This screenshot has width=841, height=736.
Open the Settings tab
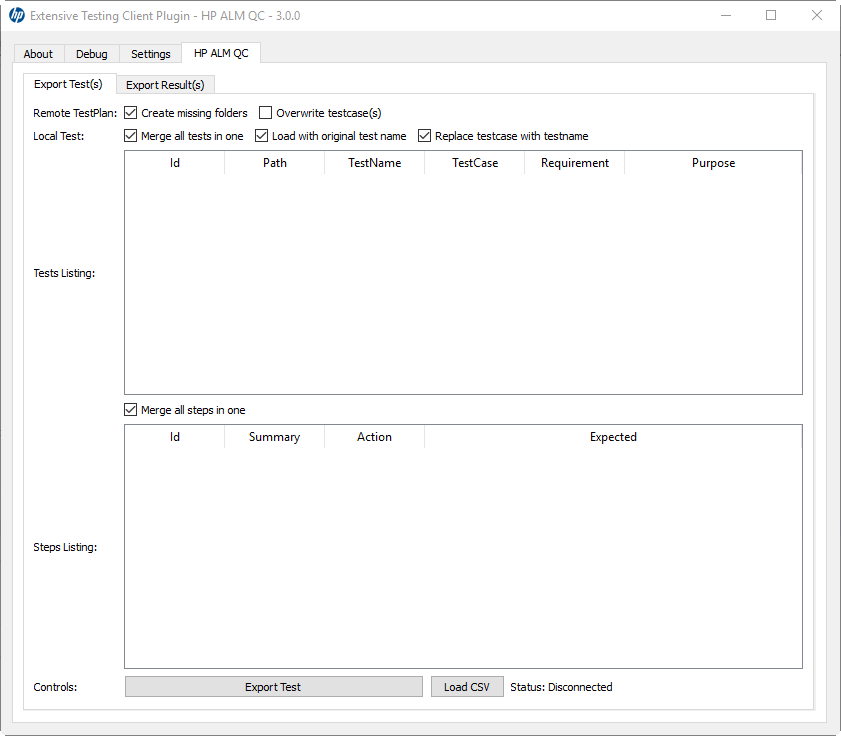coord(151,54)
